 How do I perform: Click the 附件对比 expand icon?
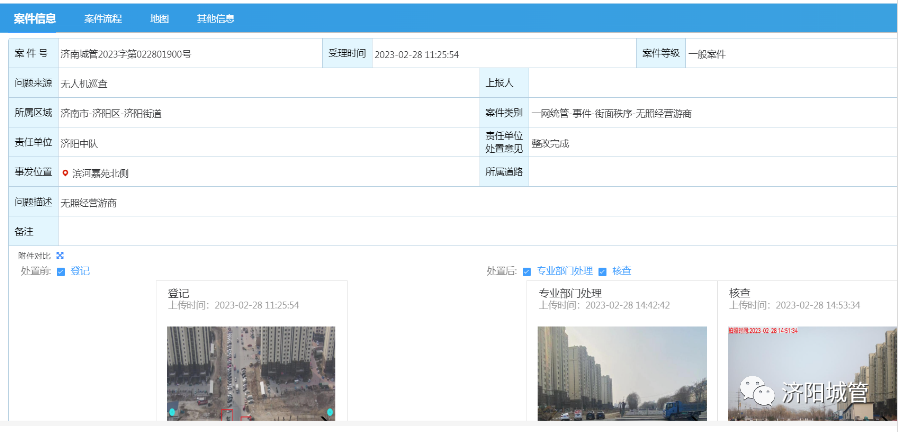pos(60,256)
